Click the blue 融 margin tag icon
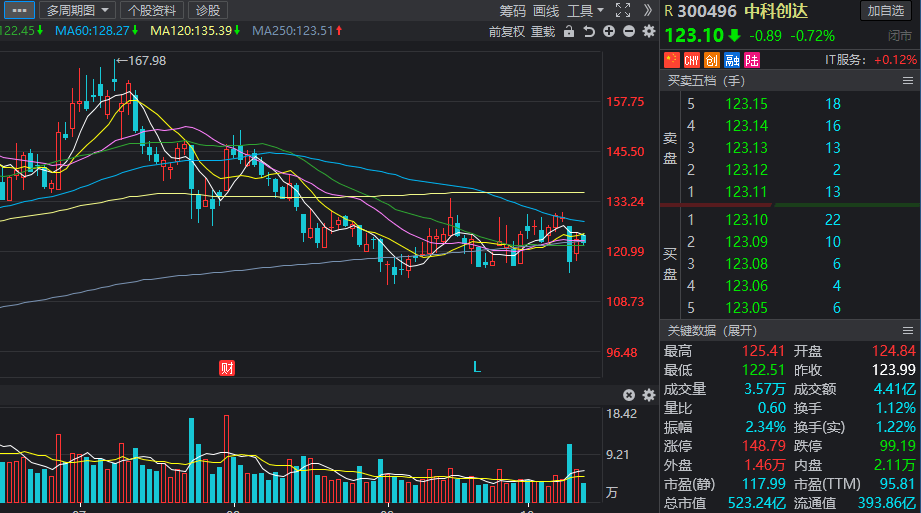This screenshot has width=921, height=513. 732,60
